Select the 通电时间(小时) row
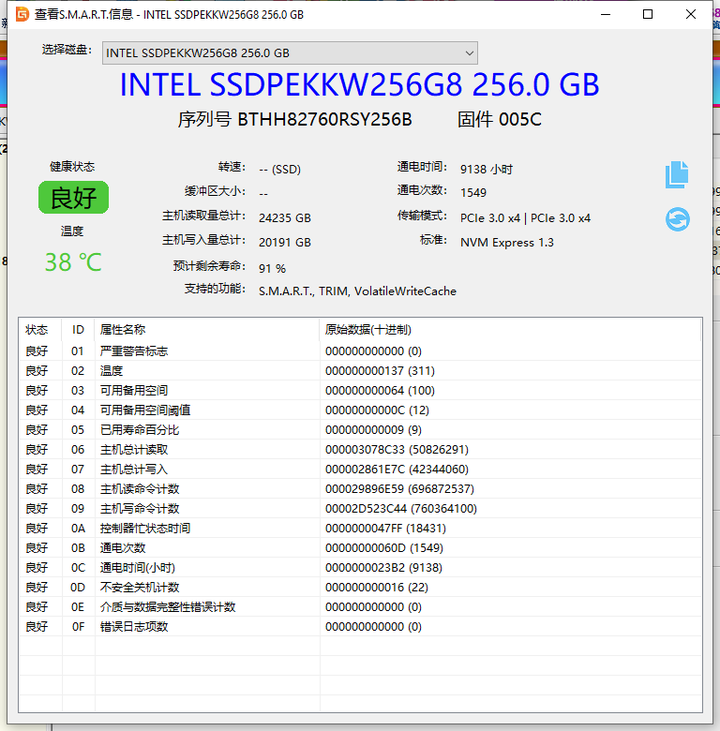Screen dimensions: 720x731 [x=360, y=567]
